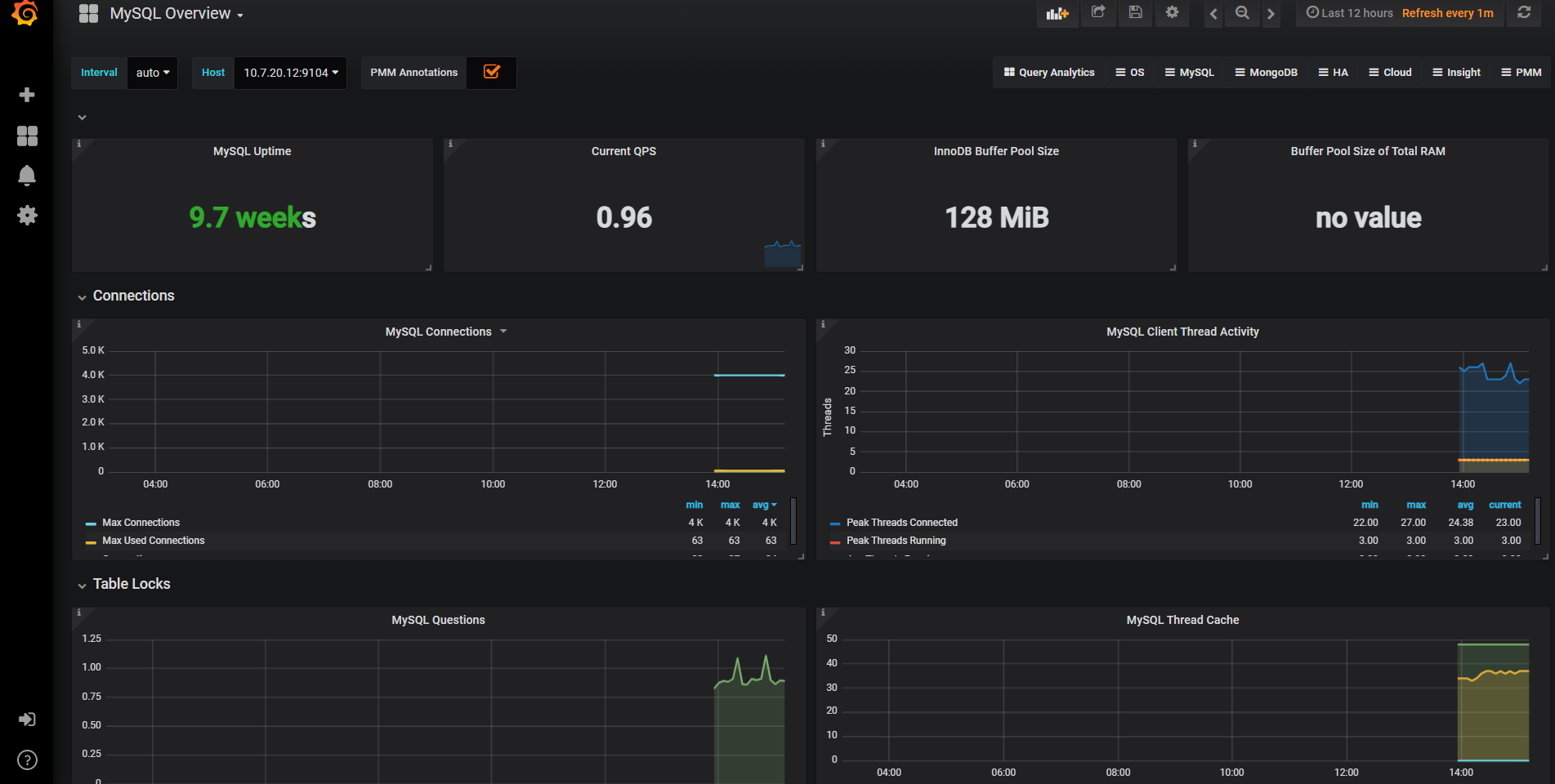Click info icon on MySQL Thread Cache panel

(823, 612)
